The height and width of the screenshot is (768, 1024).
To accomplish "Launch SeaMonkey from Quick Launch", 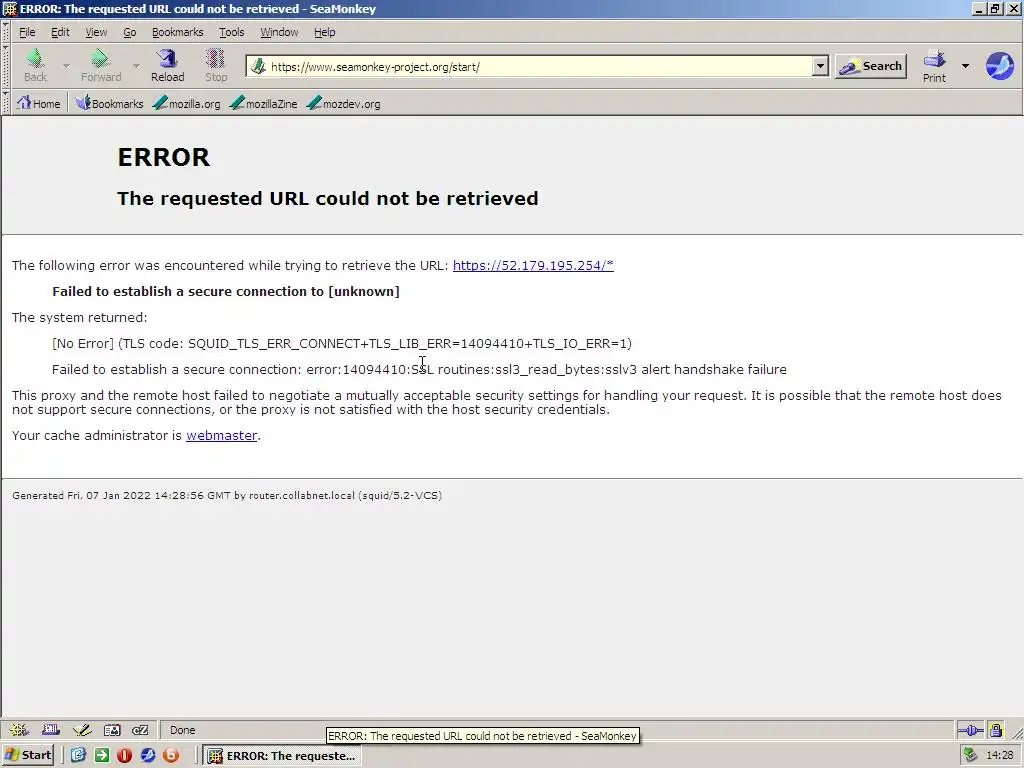I will coord(148,756).
